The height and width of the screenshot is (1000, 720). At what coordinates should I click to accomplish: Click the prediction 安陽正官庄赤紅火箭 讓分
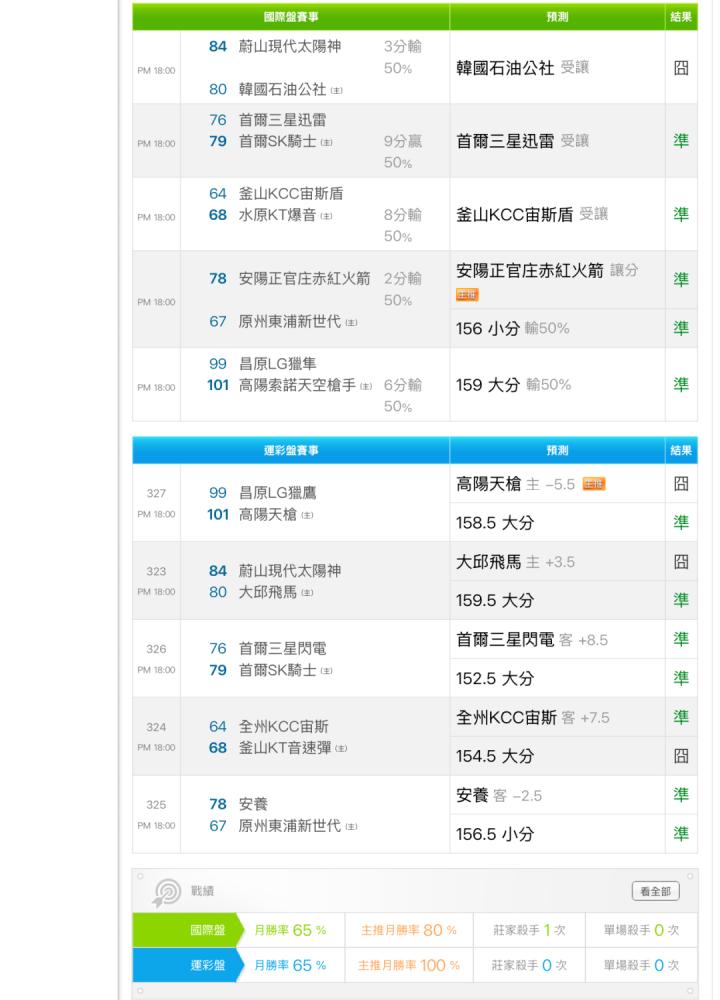(547, 270)
